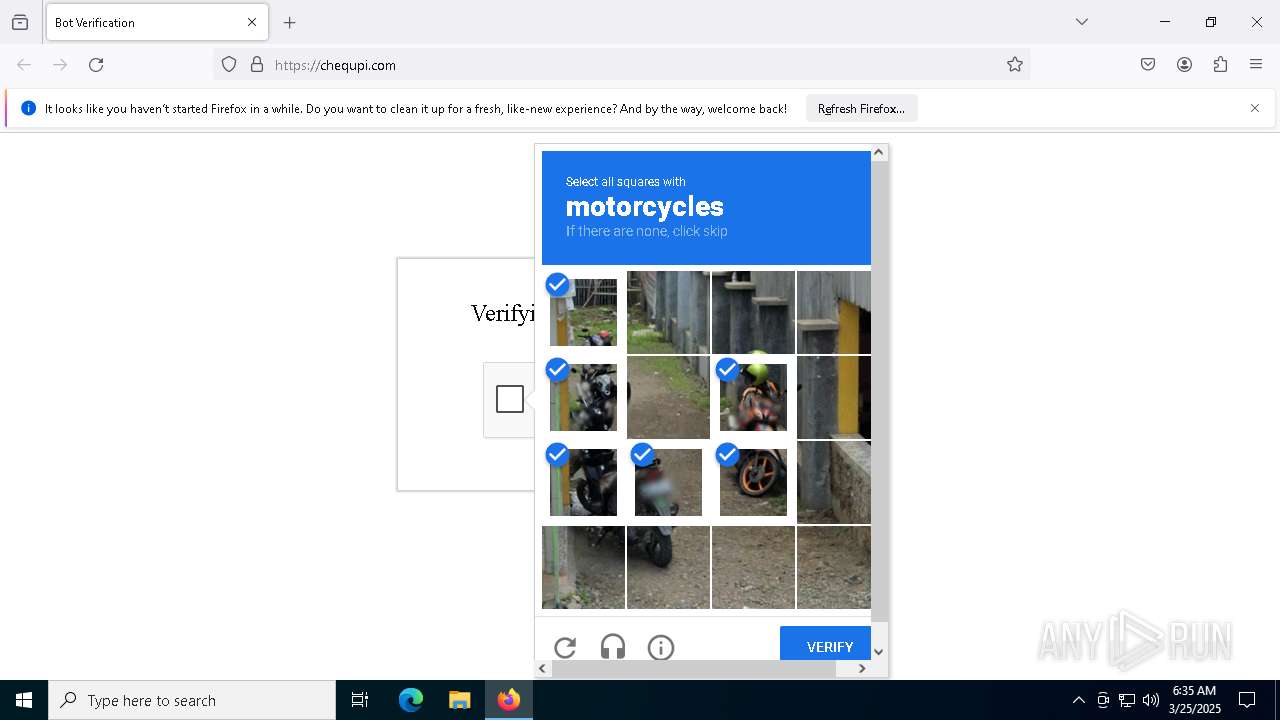View site security padlock info
The height and width of the screenshot is (720, 1280).
(x=257, y=65)
